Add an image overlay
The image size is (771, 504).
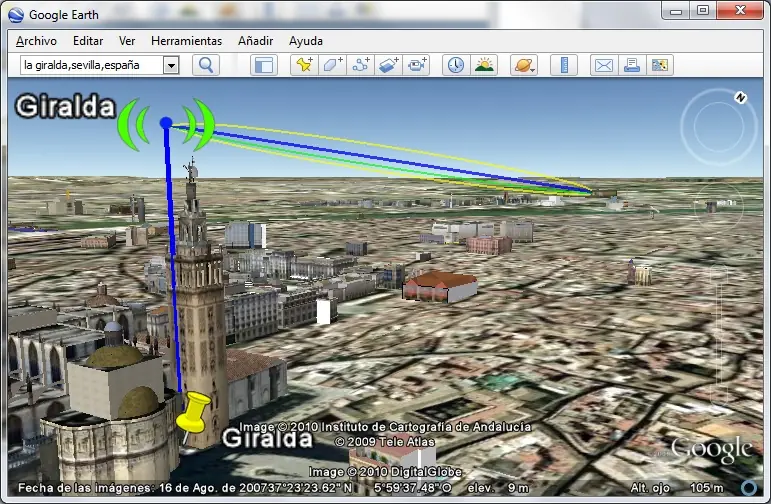click(388, 65)
